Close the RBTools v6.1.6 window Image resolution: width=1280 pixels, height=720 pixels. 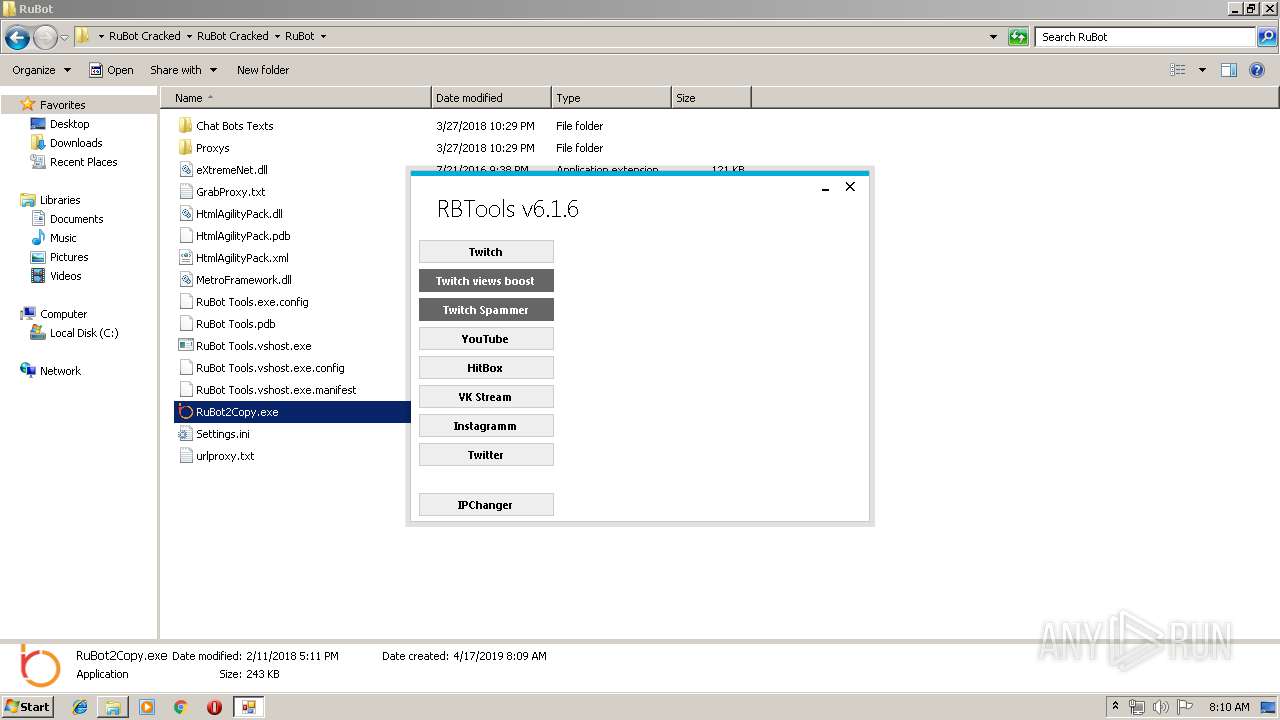[x=850, y=187]
